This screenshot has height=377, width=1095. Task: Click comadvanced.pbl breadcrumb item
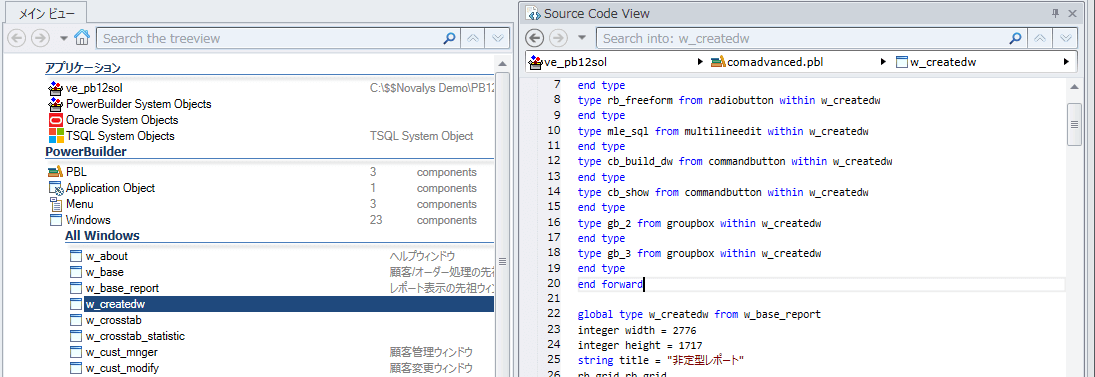point(767,62)
